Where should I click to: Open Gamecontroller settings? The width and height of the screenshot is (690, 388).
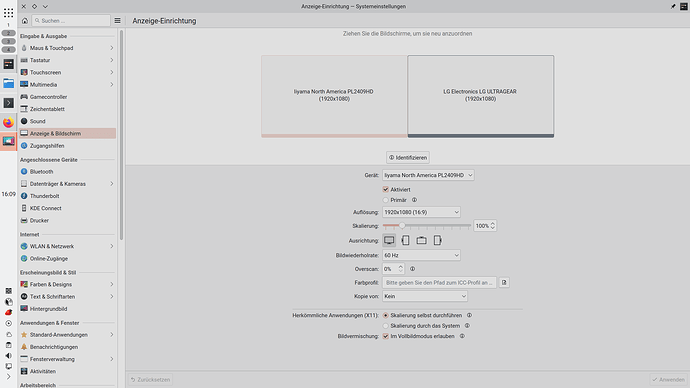(67, 97)
